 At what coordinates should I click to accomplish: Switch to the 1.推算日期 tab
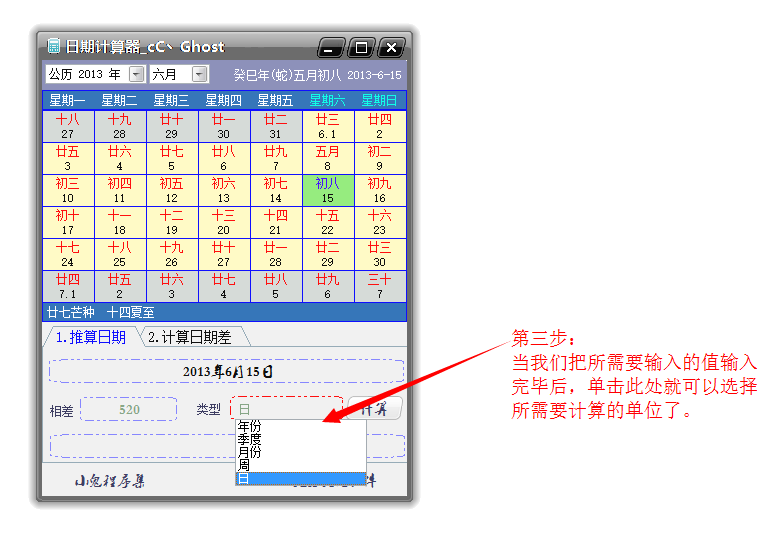click(x=90, y=337)
